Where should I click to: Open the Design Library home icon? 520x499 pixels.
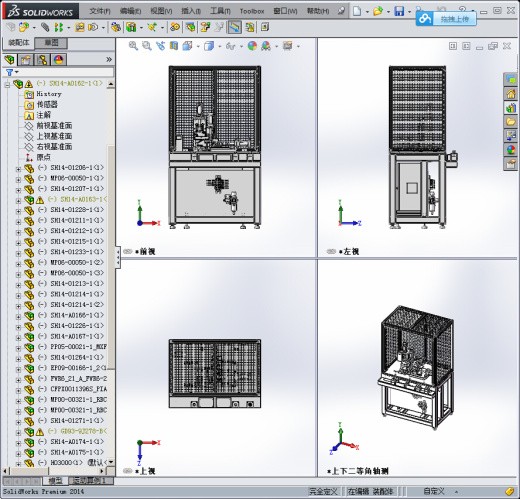511,94
